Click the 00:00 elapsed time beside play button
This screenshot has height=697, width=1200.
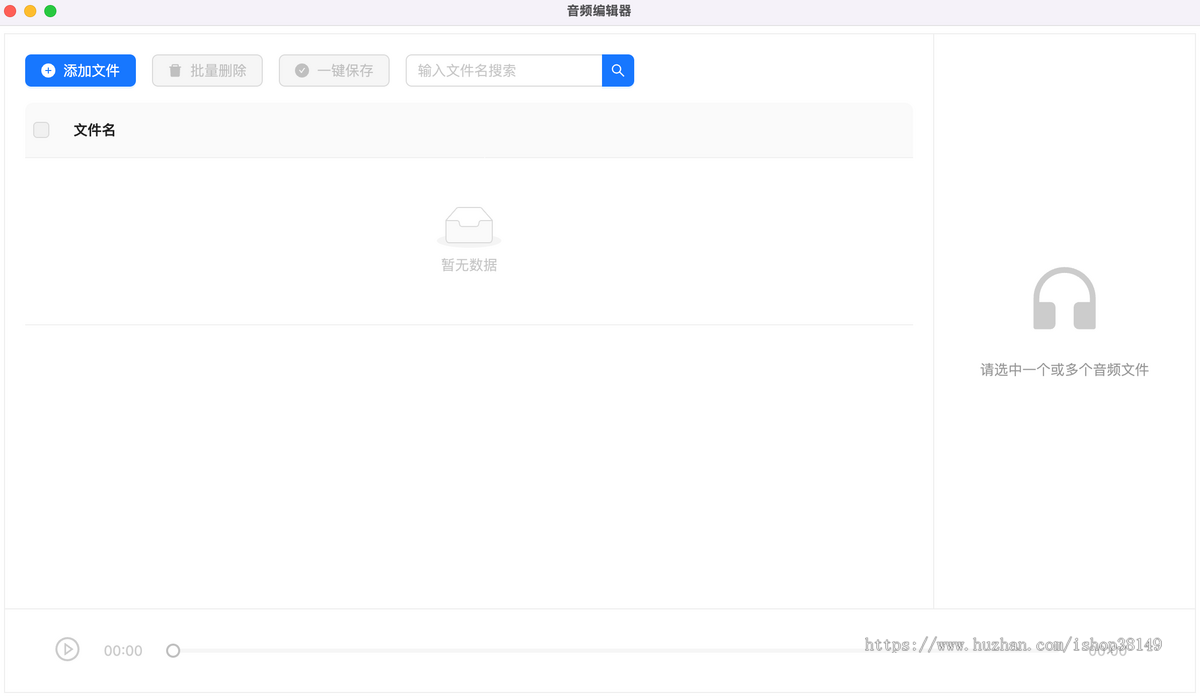123,651
